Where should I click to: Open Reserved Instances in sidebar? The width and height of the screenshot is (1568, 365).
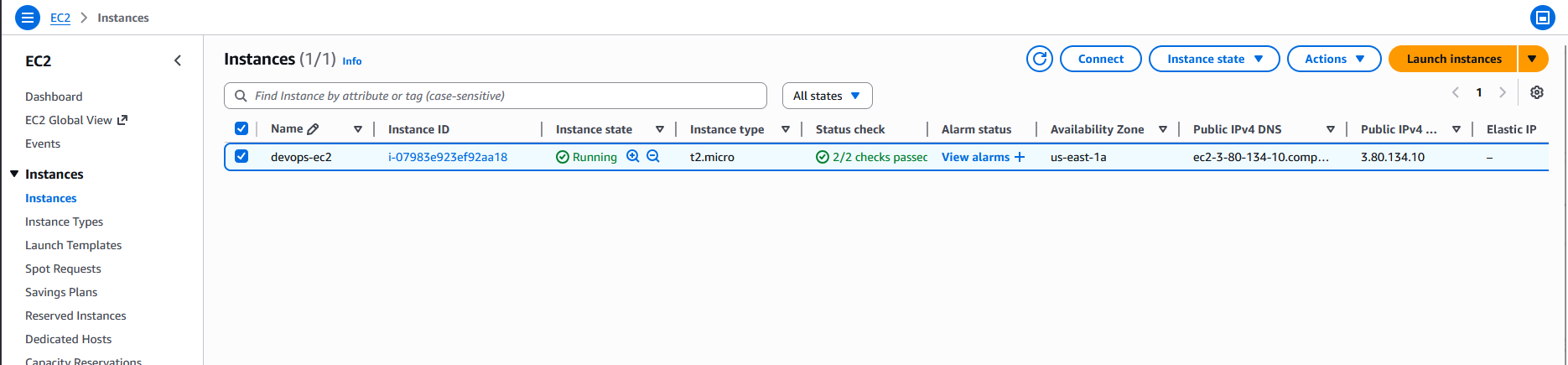coord(75,315)
